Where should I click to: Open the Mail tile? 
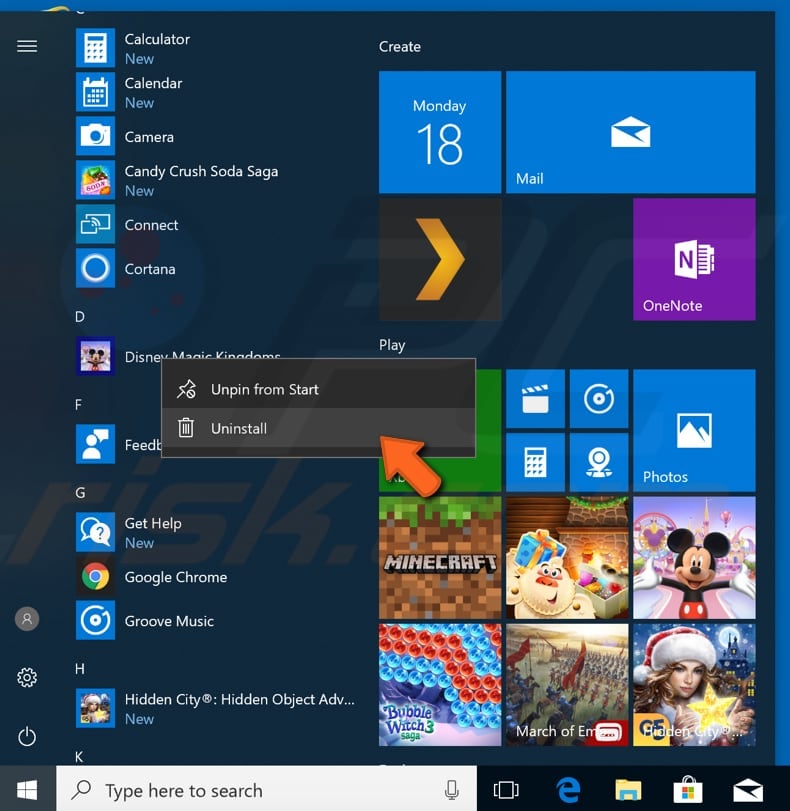631,132
